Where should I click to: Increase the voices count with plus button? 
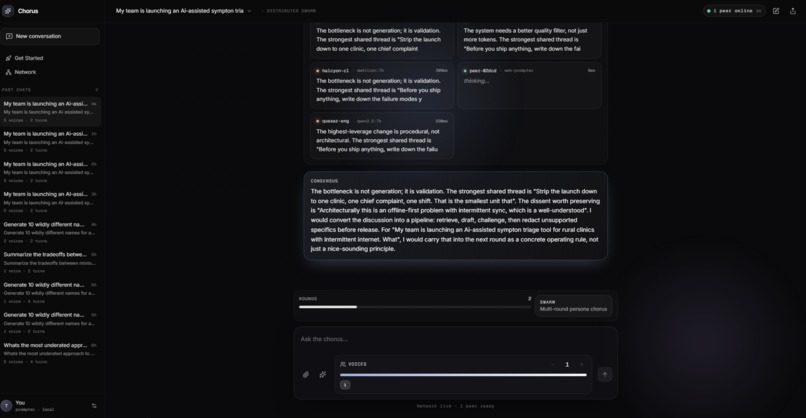click(x=582, y=365)
